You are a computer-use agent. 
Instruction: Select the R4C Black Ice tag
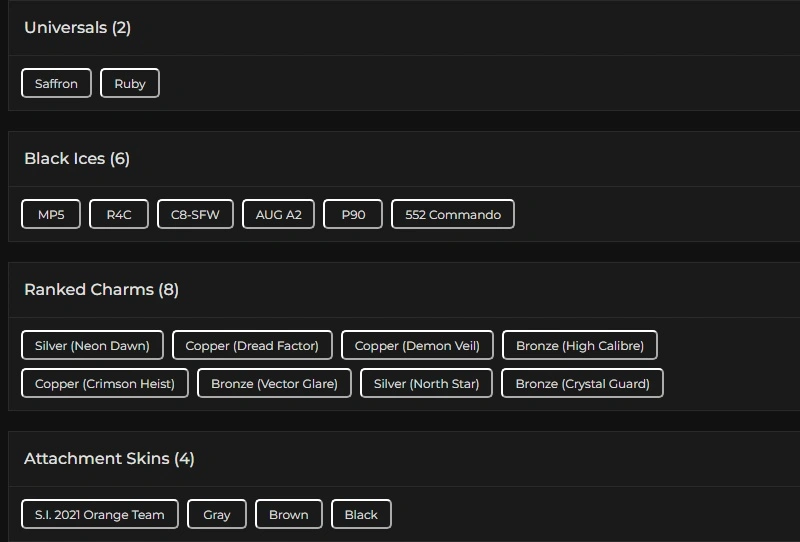pos(119,214)
